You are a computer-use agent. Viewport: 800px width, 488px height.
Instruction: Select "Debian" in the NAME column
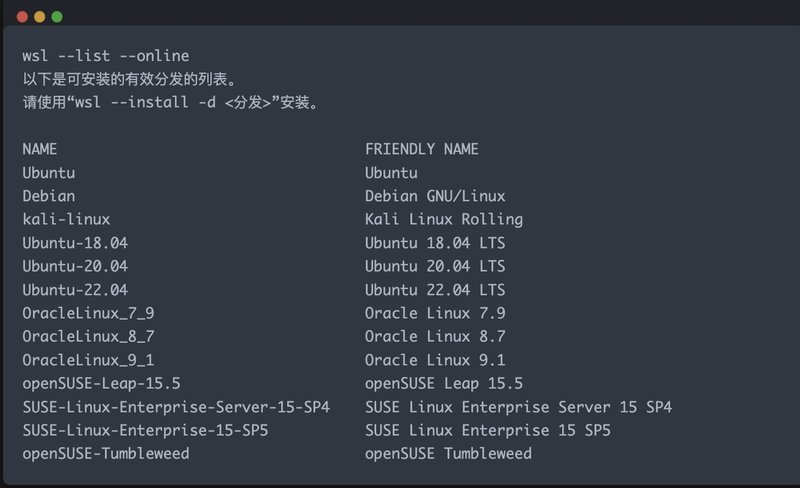tap(49, 196)
